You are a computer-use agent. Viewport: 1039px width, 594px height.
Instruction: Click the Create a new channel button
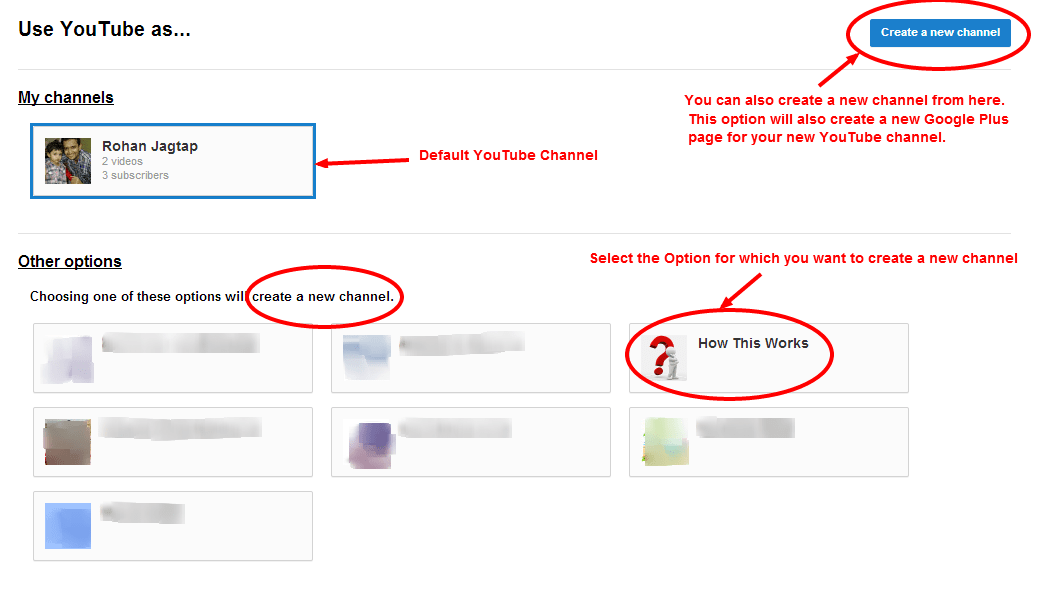(x=940, y=32)
